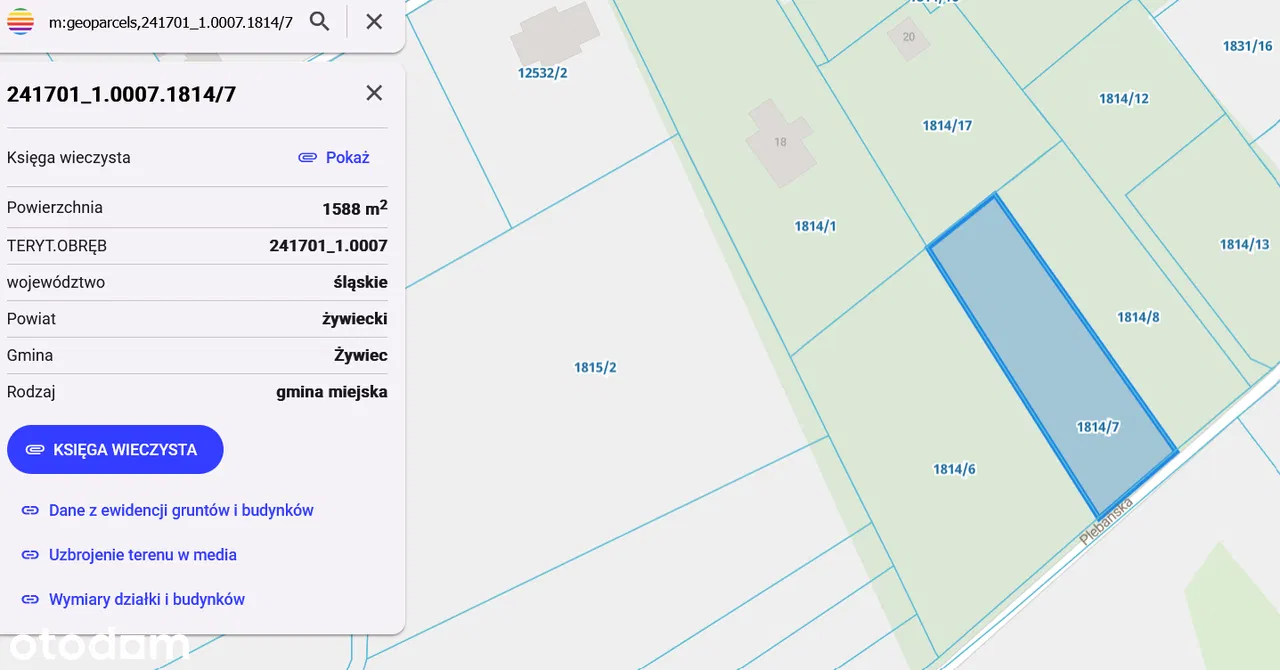Select parcel 1815/2 on the map
Image resolution: width=1280 pixels, height=670 pixels.
[595, 367]
